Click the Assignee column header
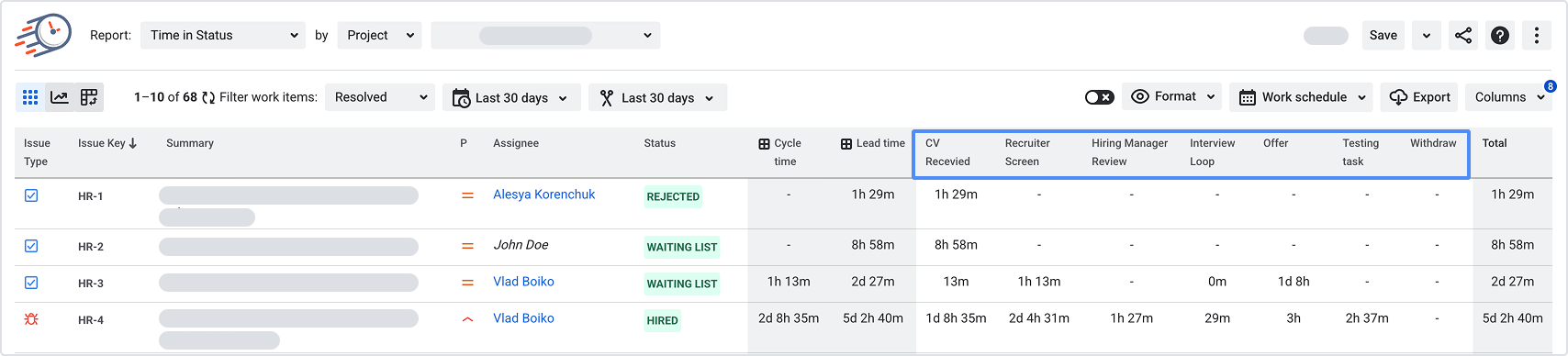 [516, 143]
